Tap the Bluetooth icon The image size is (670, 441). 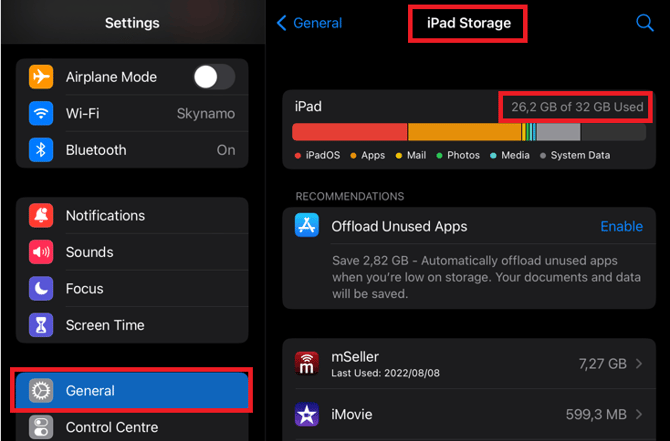click(41, 150)
